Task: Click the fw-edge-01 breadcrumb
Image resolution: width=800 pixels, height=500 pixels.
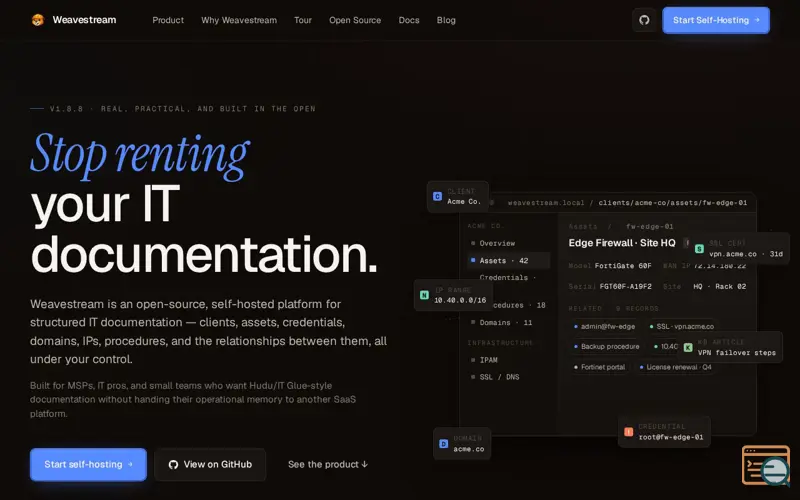Action: click(x=649, y=226)
